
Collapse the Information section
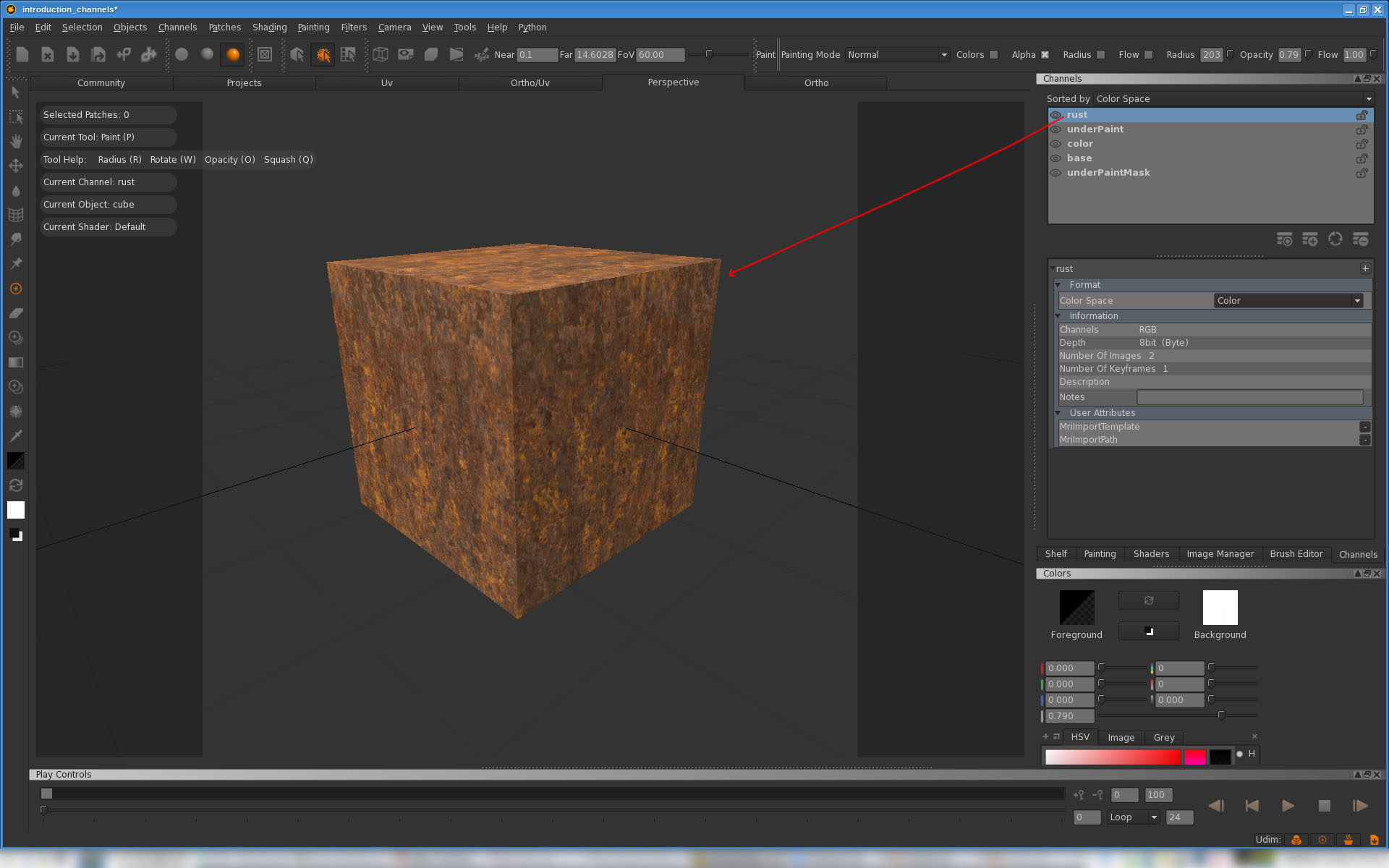(x=1058, y=316)
